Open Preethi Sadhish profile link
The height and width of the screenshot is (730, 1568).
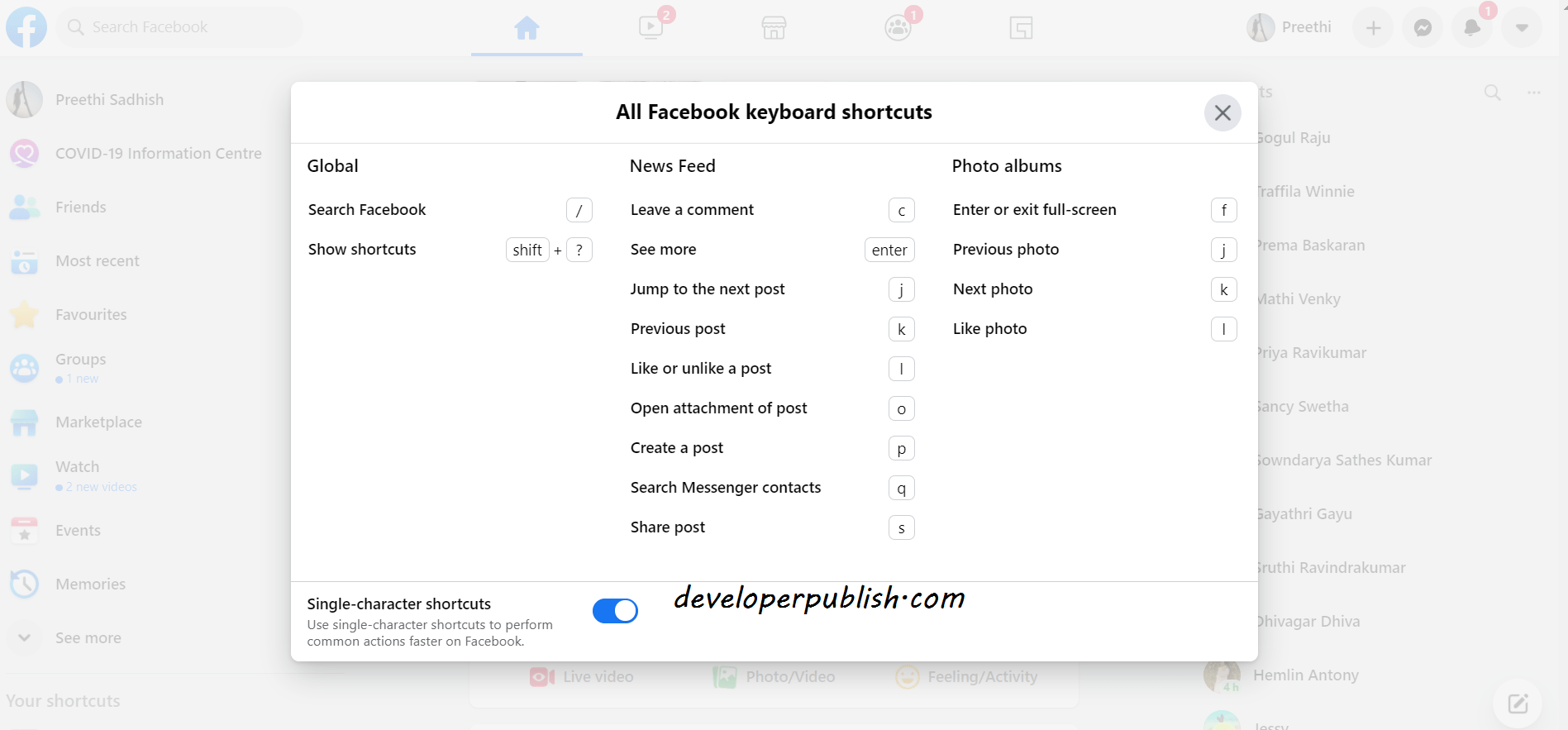[110, 99]
